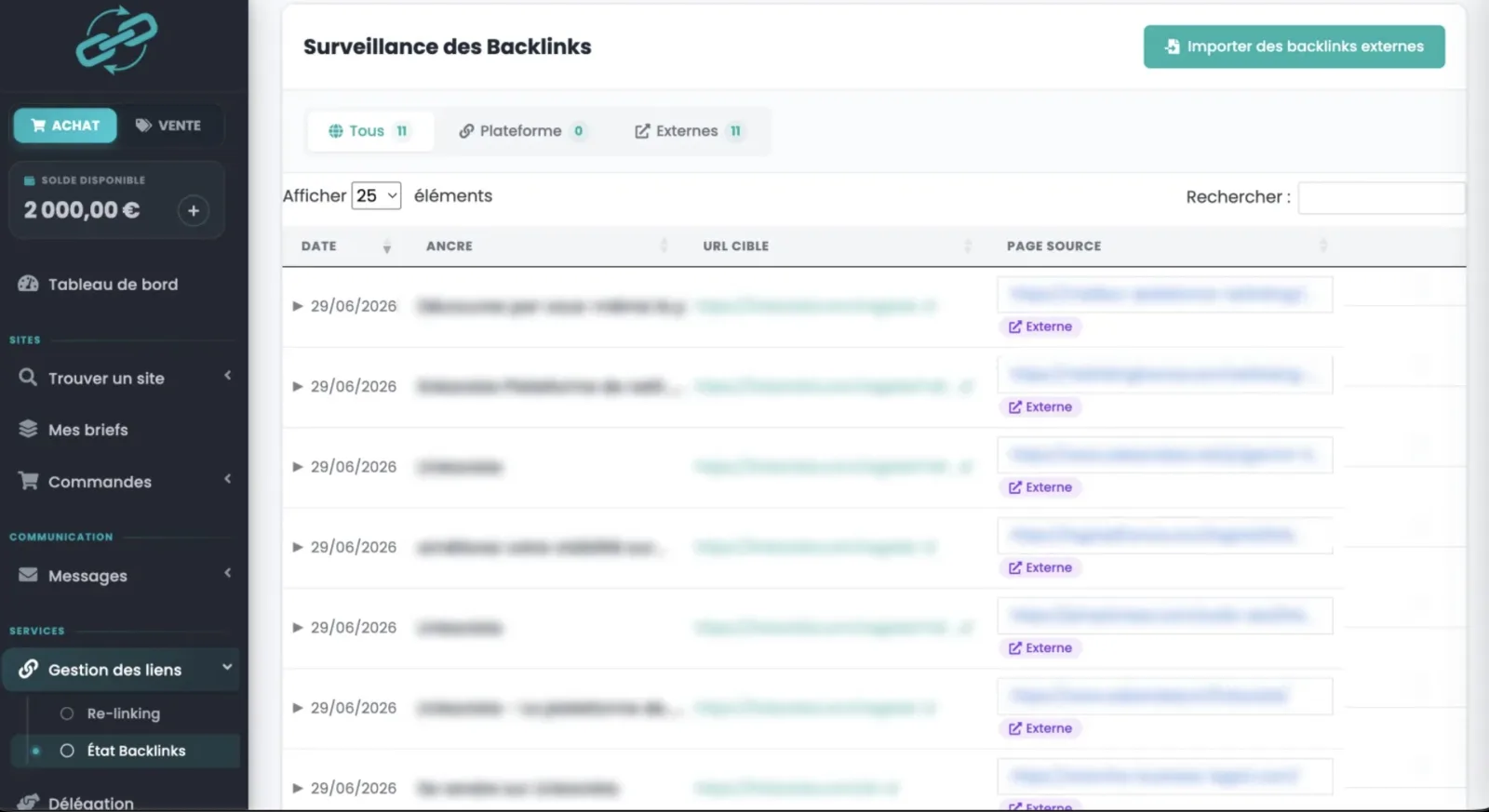Open the Afficher 25 éléments dropdown
The image size is (1489, 812).
click(x=376, y=195)
